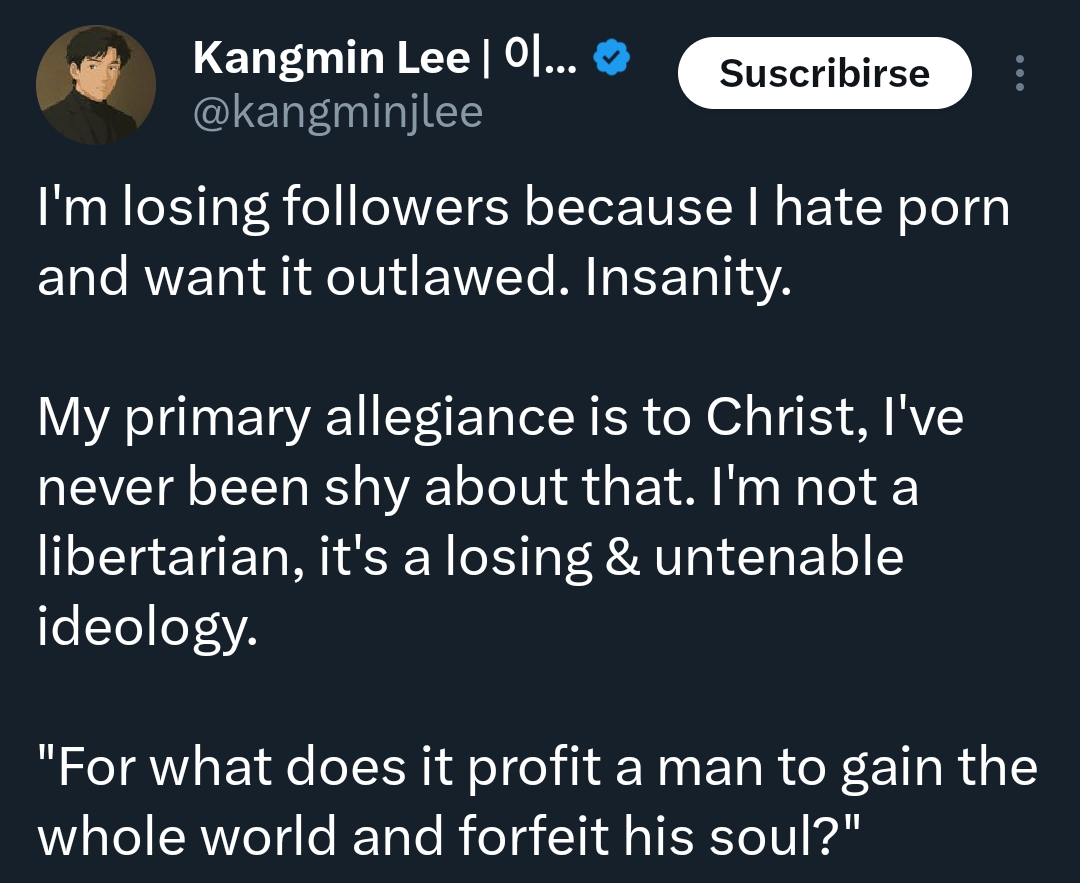Click the Kangmin Lee display name
Screen dimensions: 1080x883
331,59
